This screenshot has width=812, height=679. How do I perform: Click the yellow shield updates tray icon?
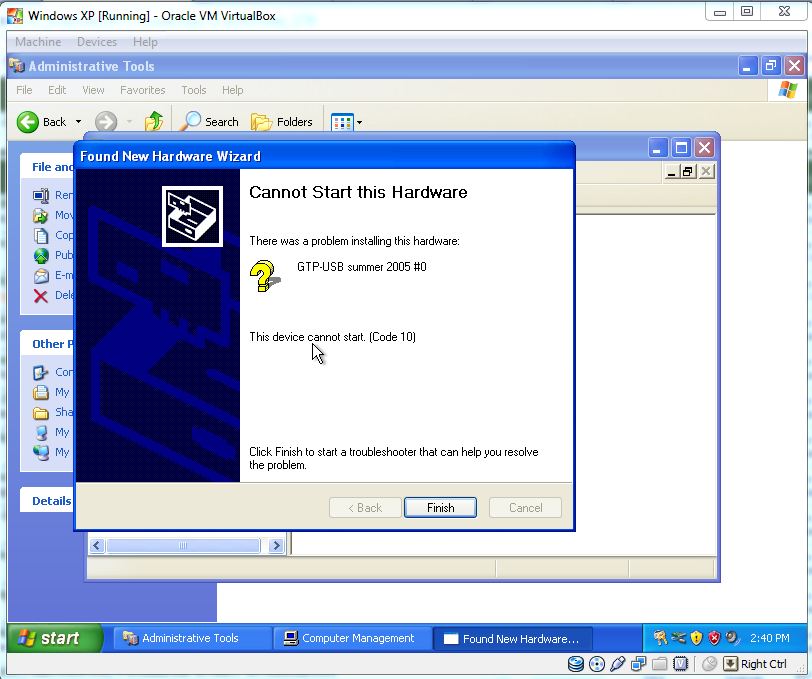point(696,638)
